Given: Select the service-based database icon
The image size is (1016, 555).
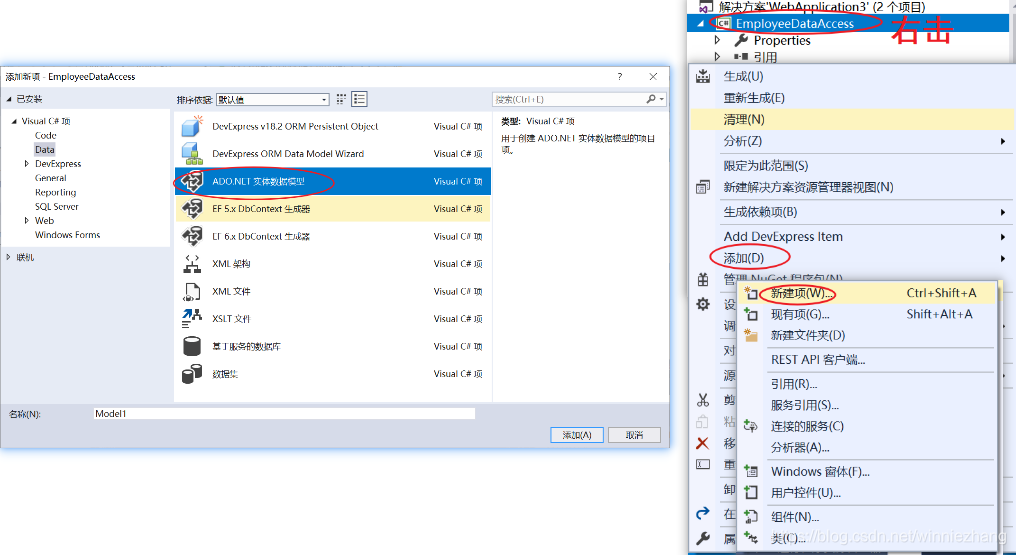Looking at the screenshot, I should 192,346.
